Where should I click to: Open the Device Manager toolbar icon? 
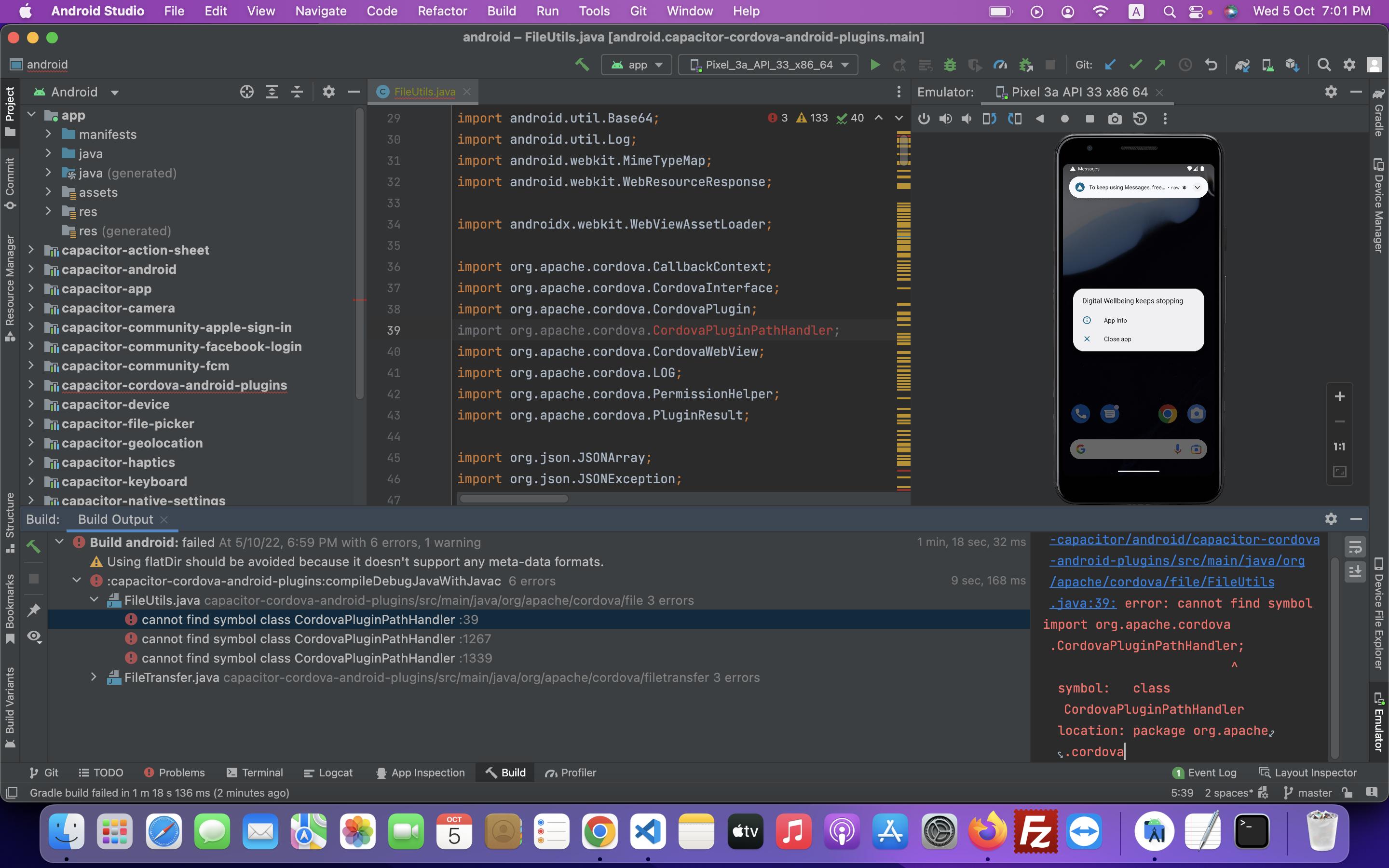click(x=1267, y=65)
